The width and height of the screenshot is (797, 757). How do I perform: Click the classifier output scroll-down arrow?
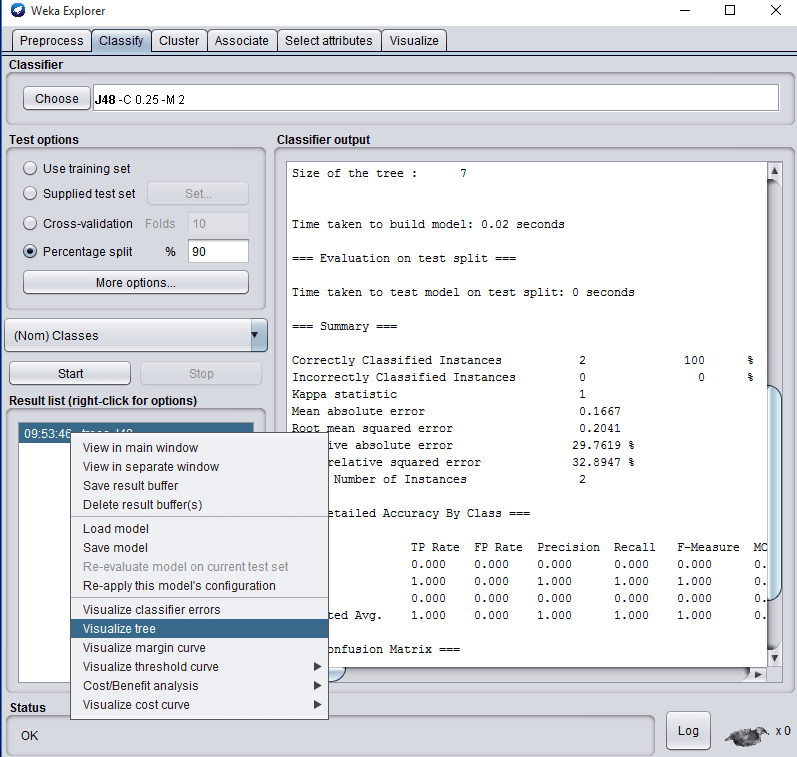click(774, 658)
